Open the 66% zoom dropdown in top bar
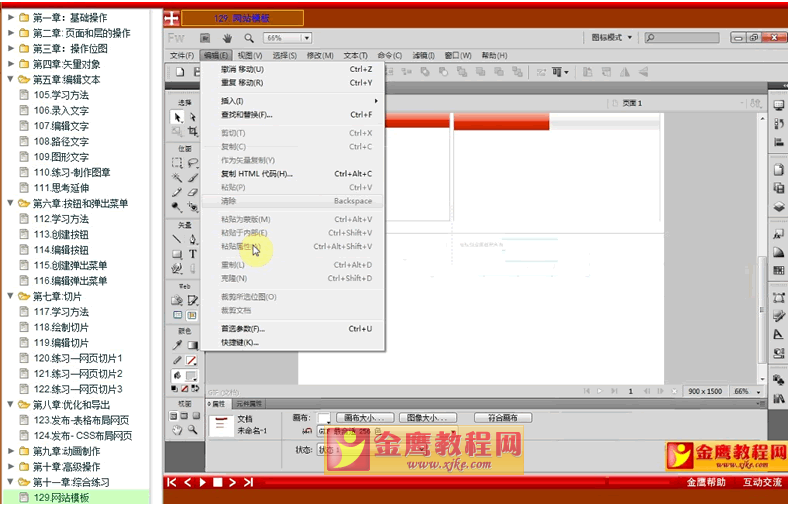788x507 pixels. pos(307,38)
